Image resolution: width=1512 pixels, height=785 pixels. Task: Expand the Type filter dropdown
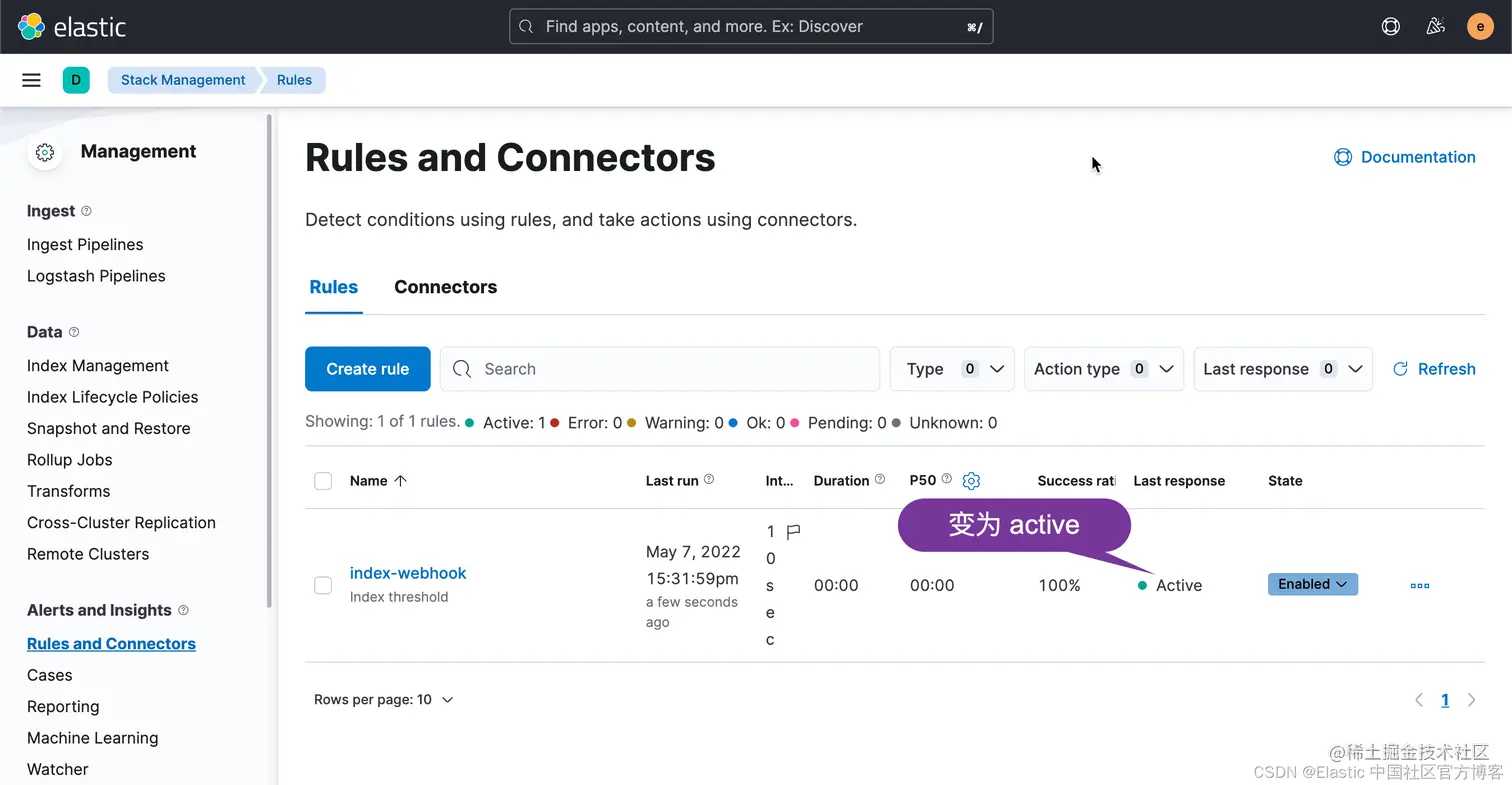952,369
